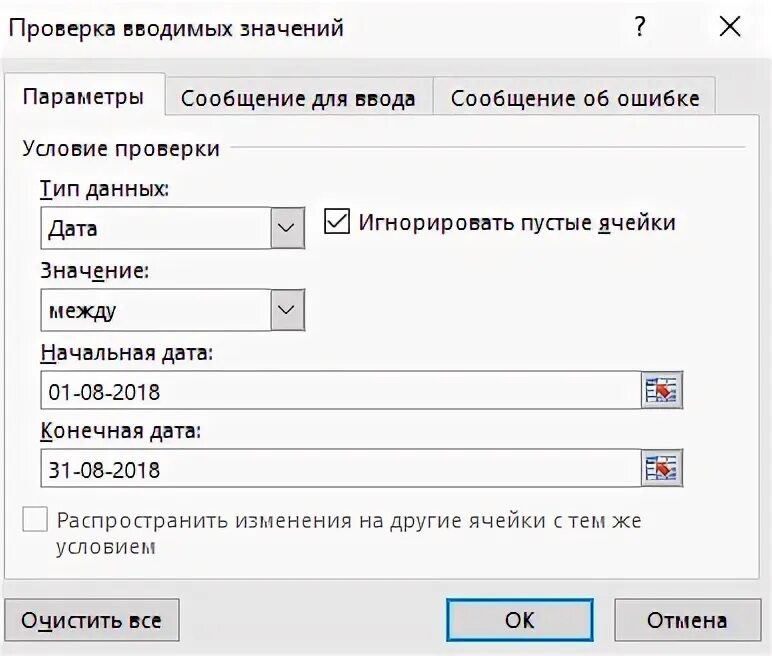Click range selector icon for start date

661,390
